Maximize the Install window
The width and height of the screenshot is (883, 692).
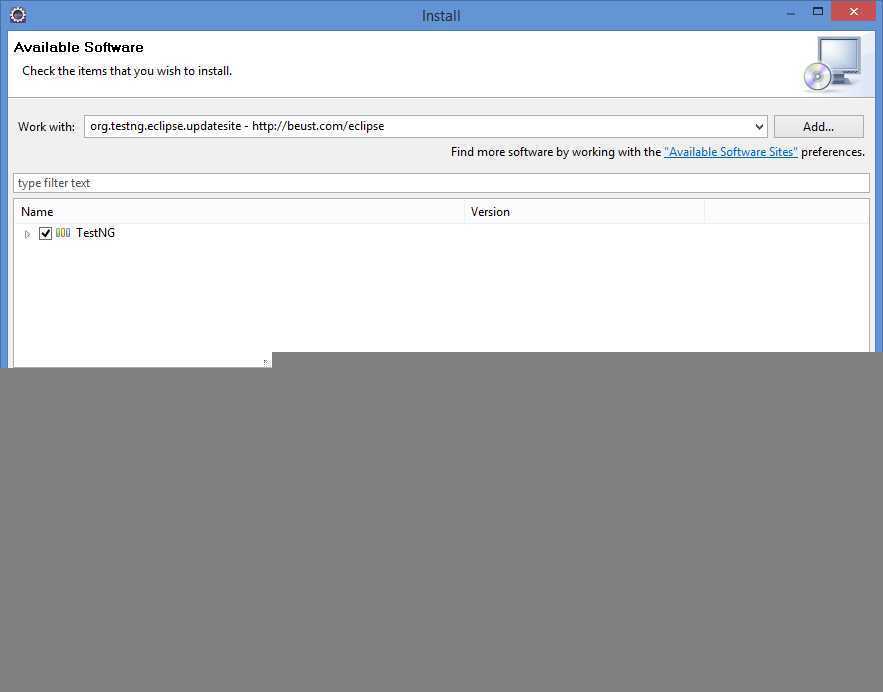[818, 12]
